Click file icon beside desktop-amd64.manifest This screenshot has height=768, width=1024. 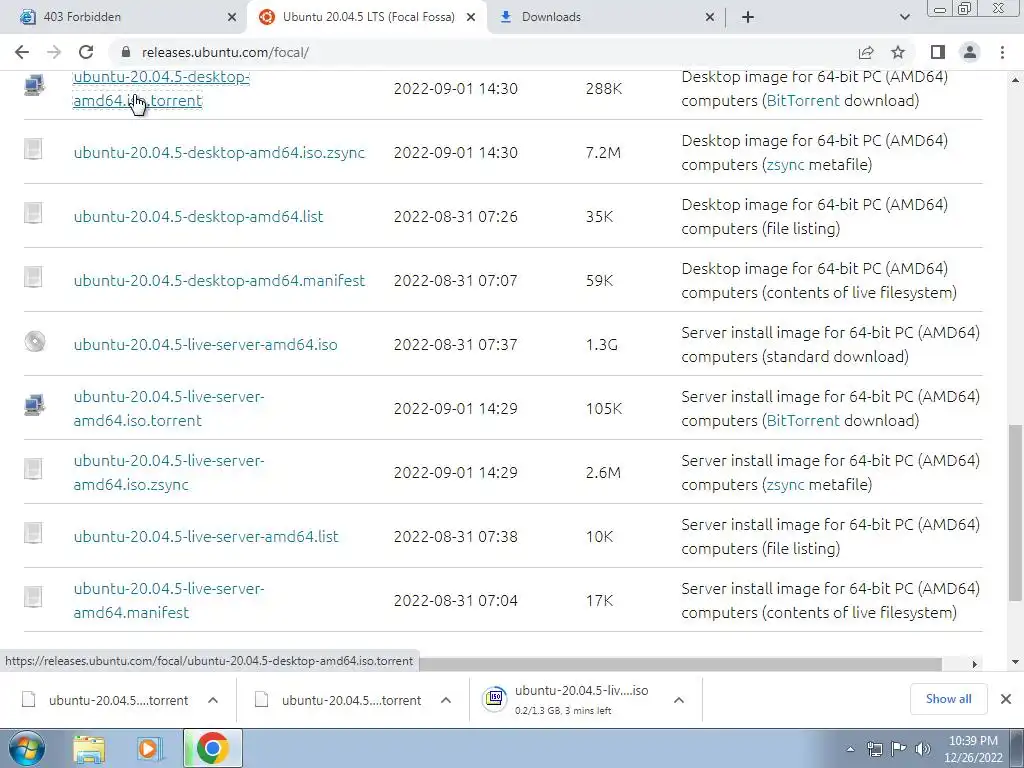33,278
